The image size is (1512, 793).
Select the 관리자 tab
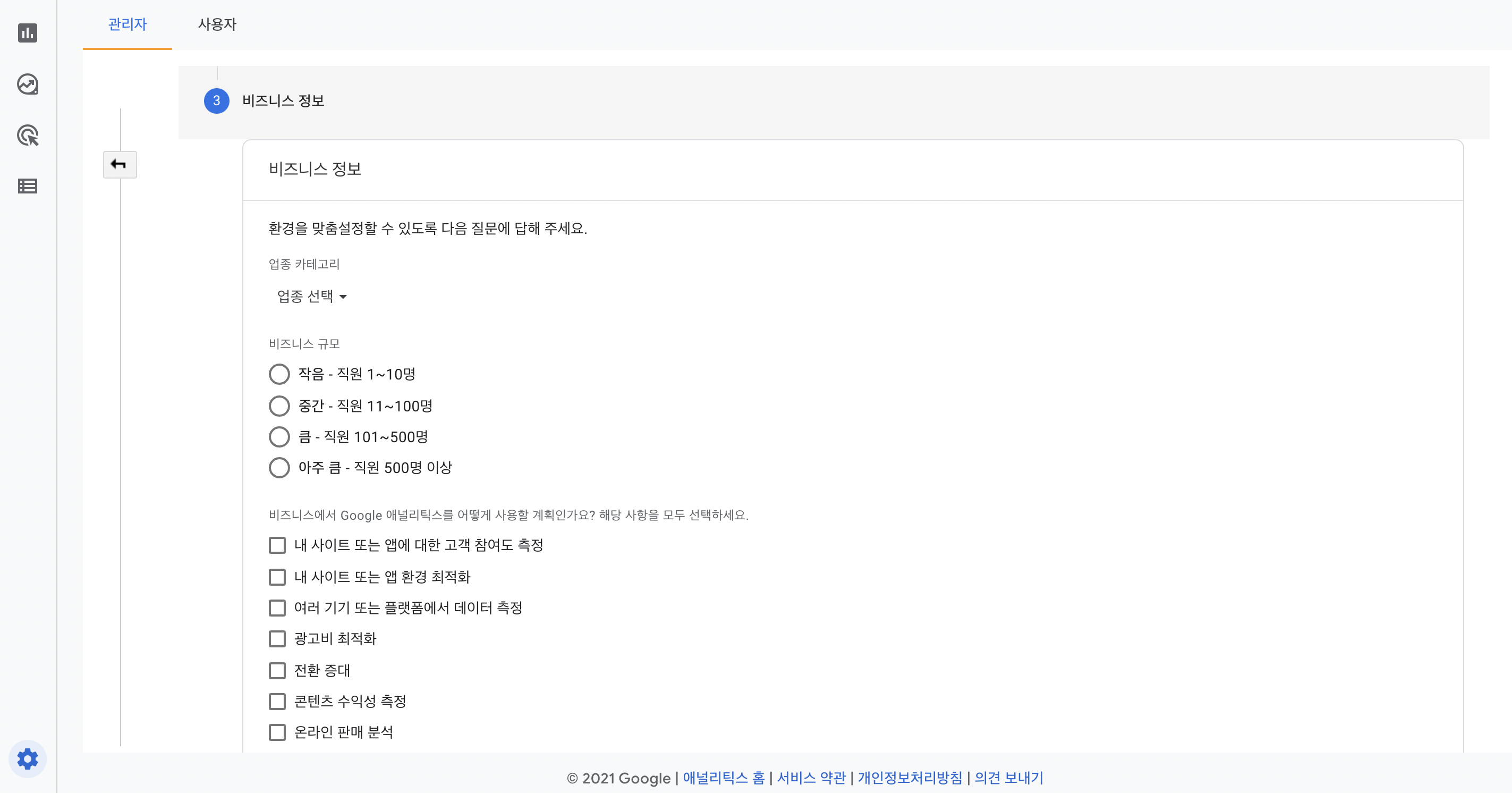coord(128,24)
